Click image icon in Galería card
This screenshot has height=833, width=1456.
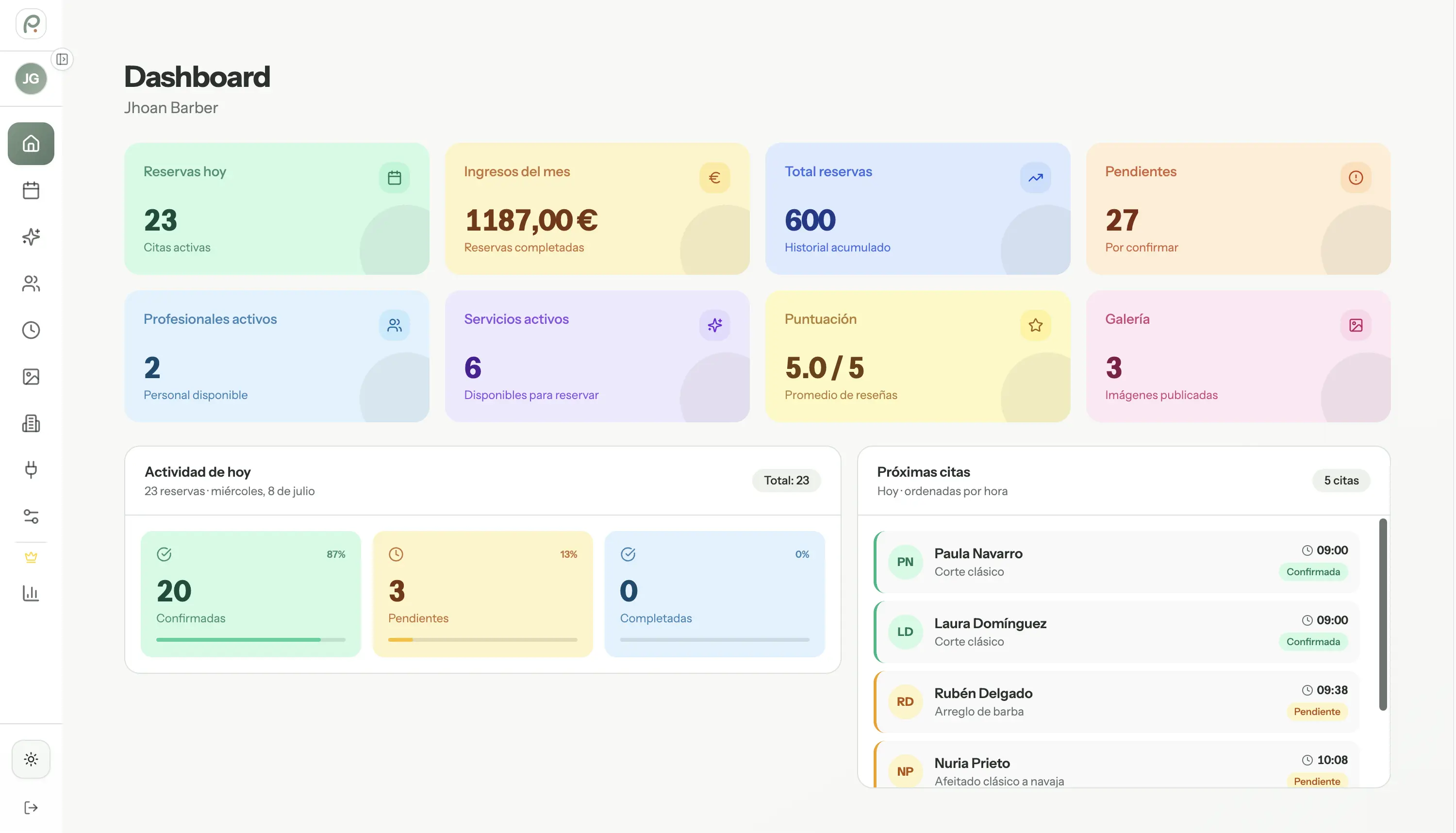[1356, 326]
